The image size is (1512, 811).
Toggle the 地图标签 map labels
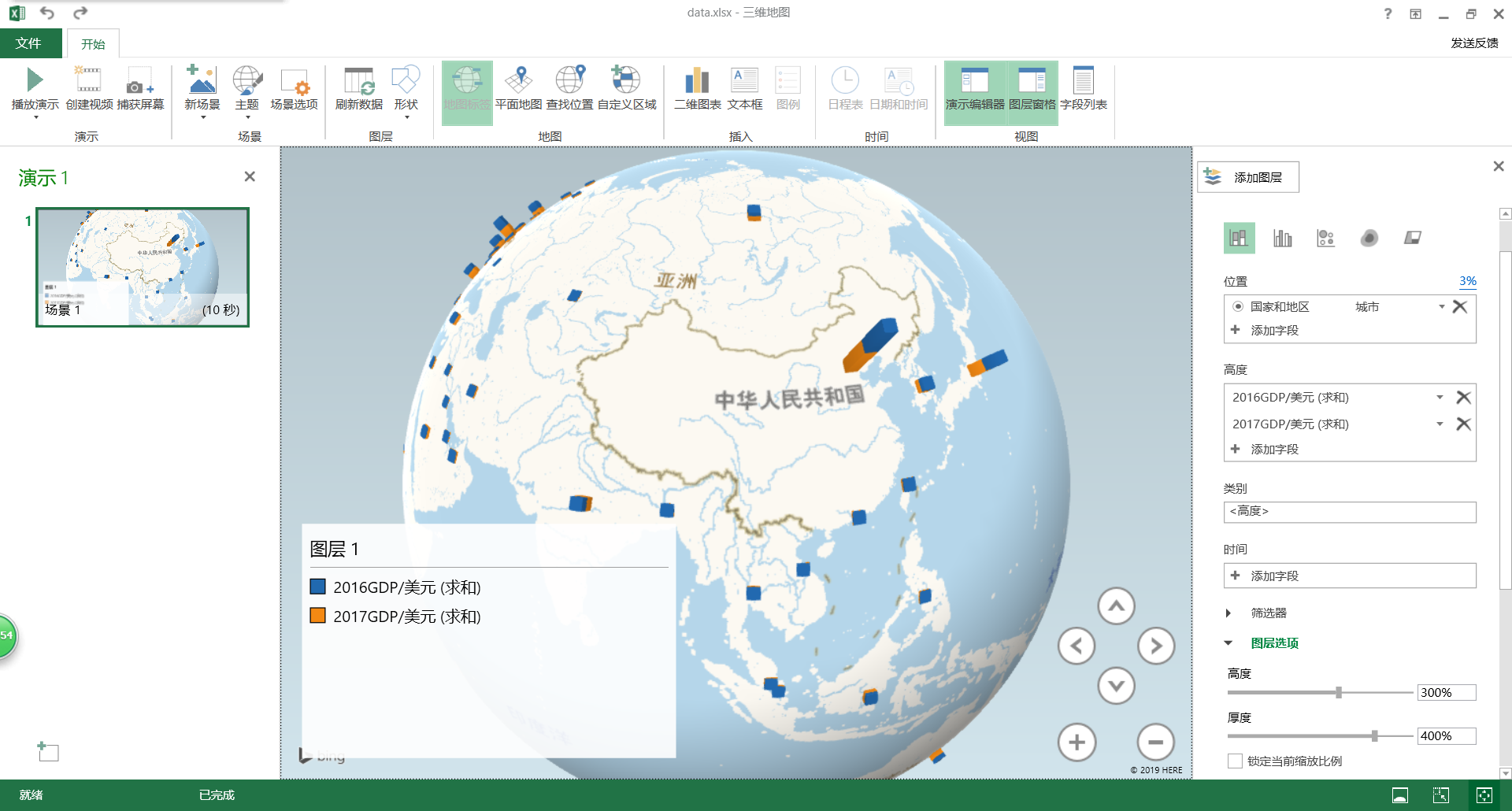click(x=467, y=88)
